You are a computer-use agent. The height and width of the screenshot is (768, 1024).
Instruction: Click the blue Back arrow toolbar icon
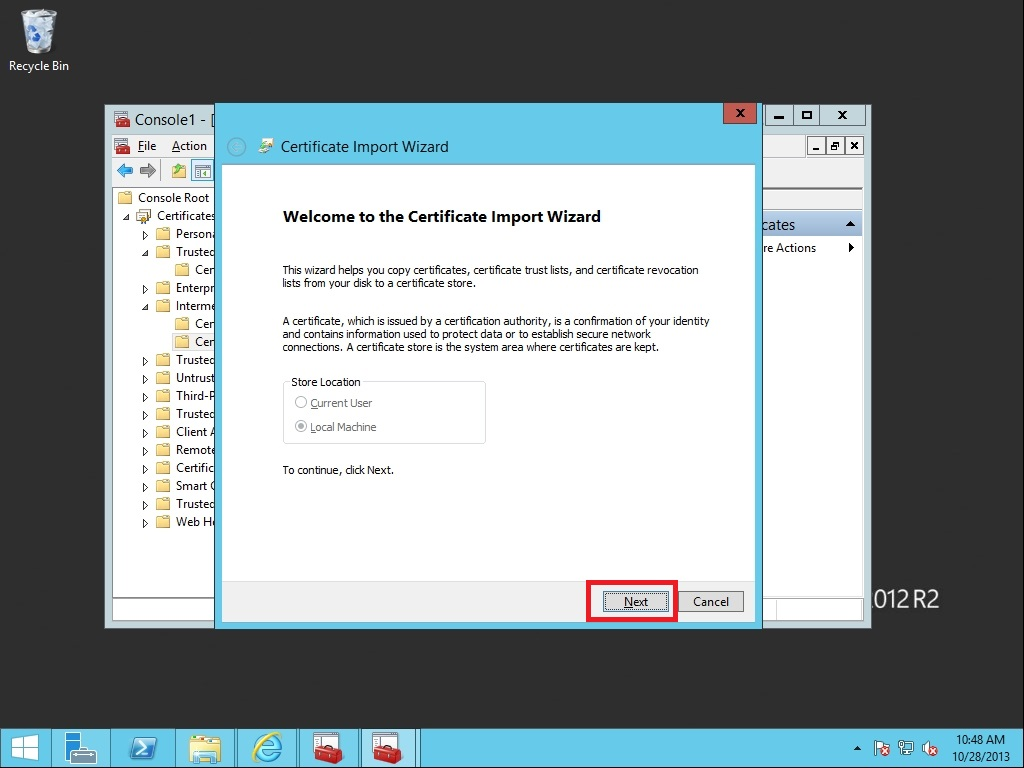tap(125, 171)
